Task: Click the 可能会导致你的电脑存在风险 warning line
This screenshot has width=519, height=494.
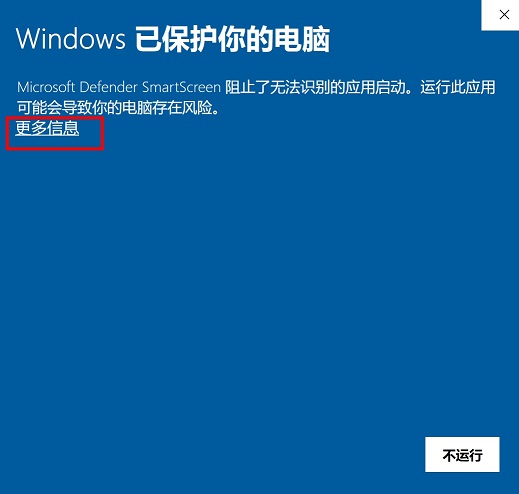Action: click(118, 108)
